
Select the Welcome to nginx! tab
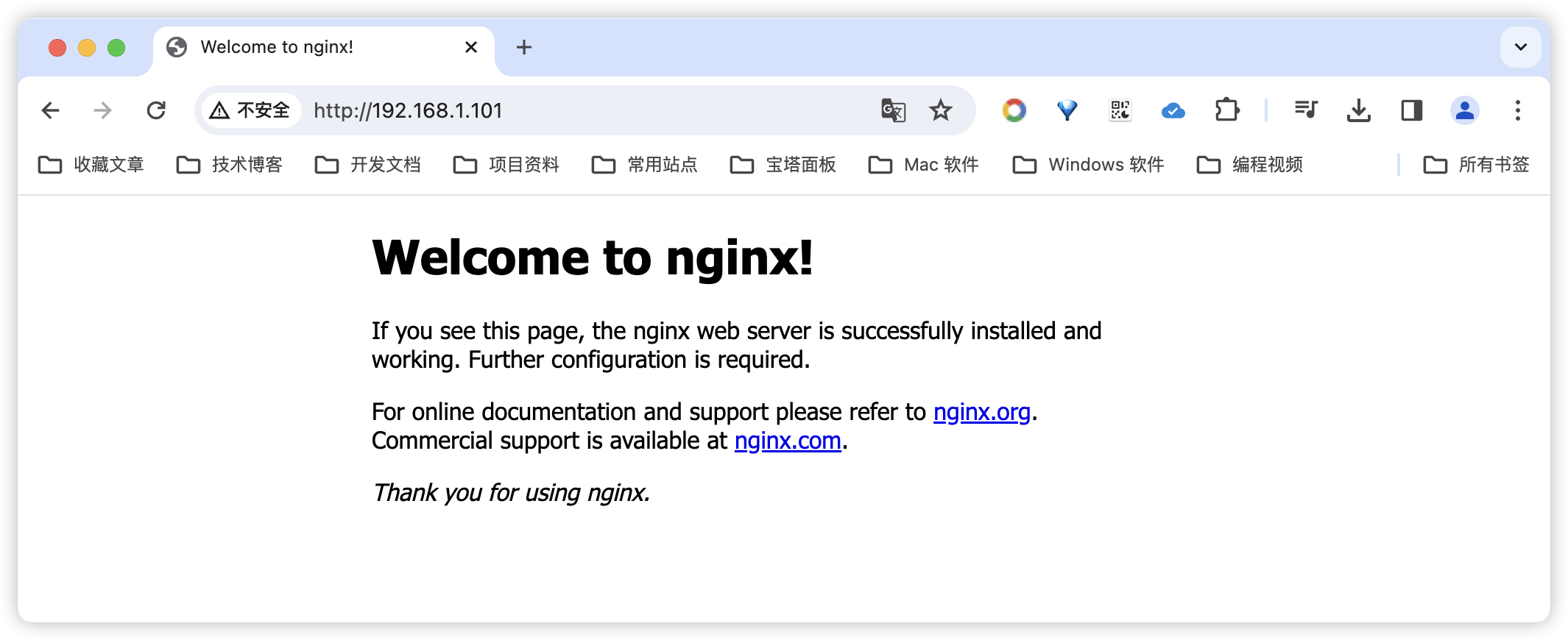pos(322,49)
